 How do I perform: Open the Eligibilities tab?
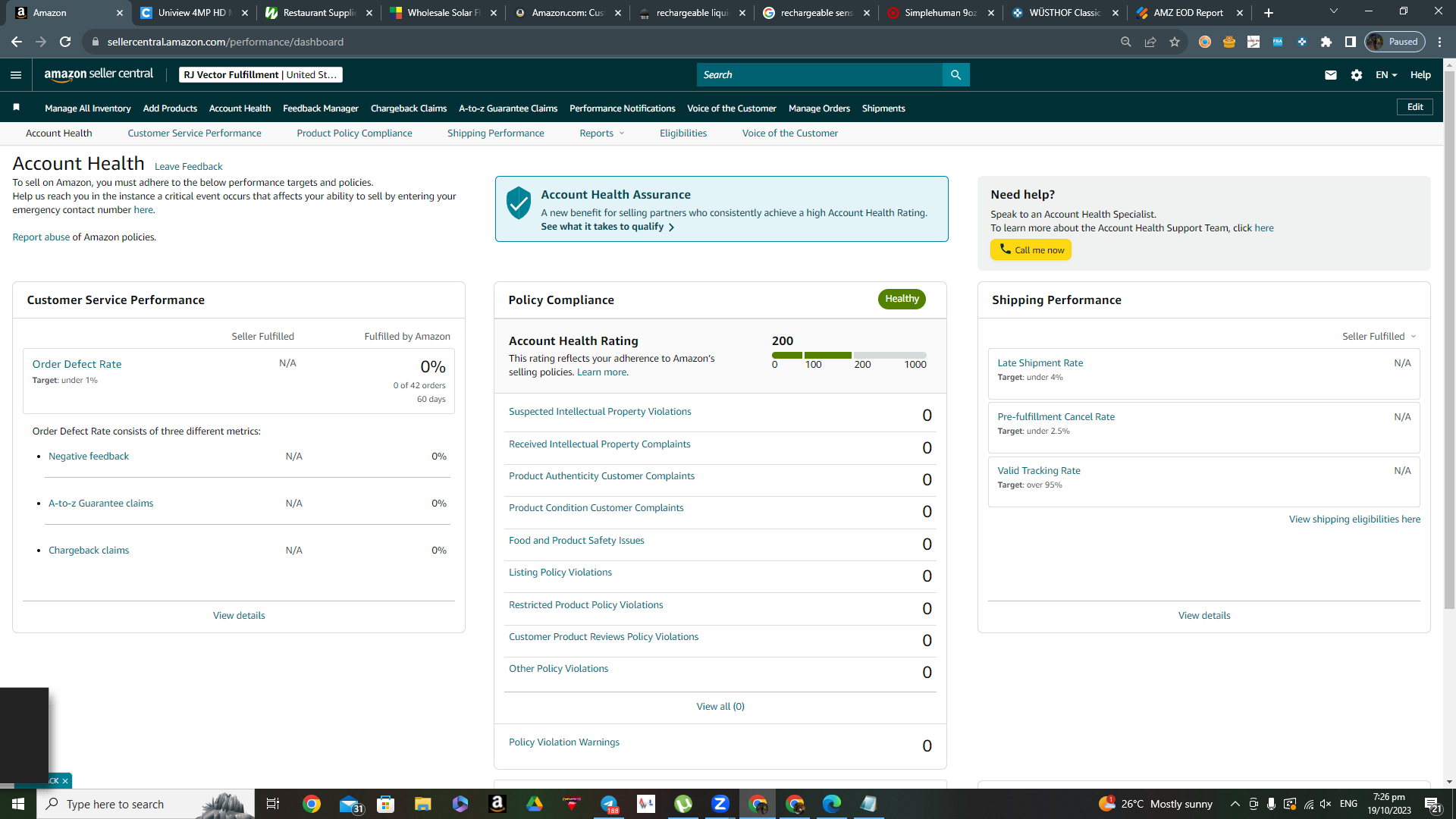click(x=682, y=133)
